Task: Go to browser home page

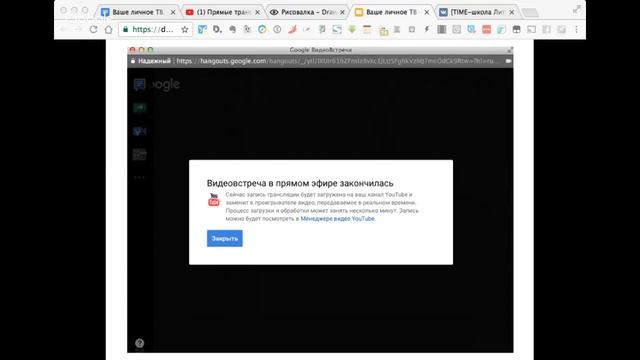Action: (x=109, y=29)
